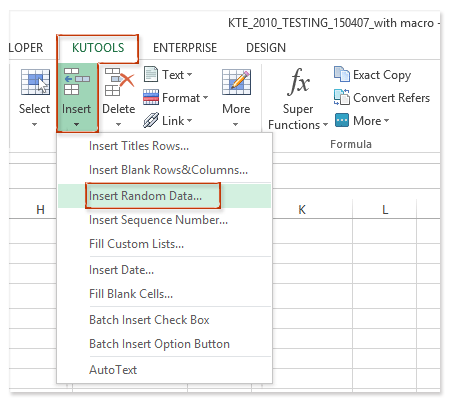The width and height of the screenshot is (451, 403).
Task: Click the Select range icon
Action: click(x=35, y=82)
